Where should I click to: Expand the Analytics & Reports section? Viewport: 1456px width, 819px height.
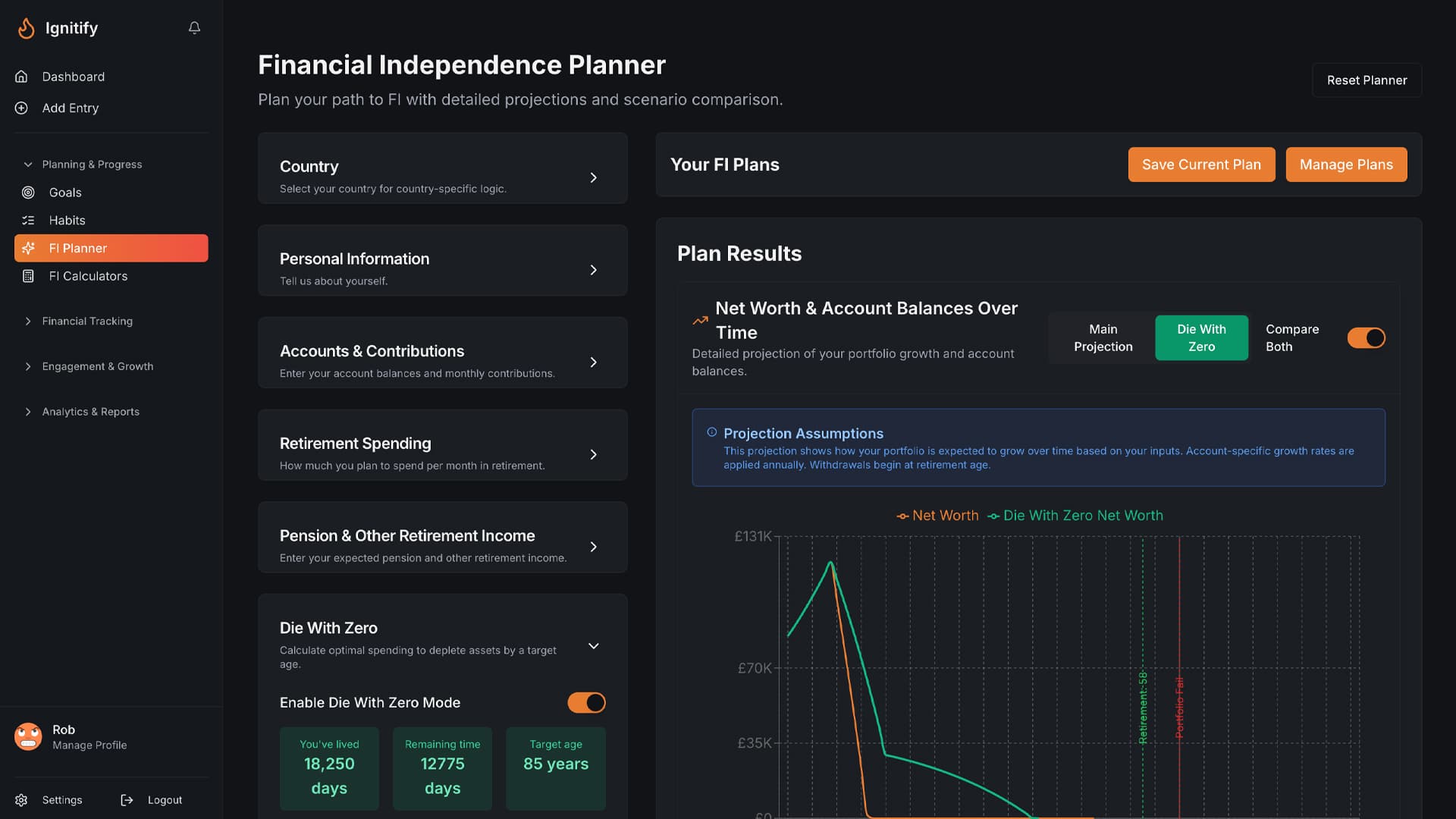click(x=28, y=412)
